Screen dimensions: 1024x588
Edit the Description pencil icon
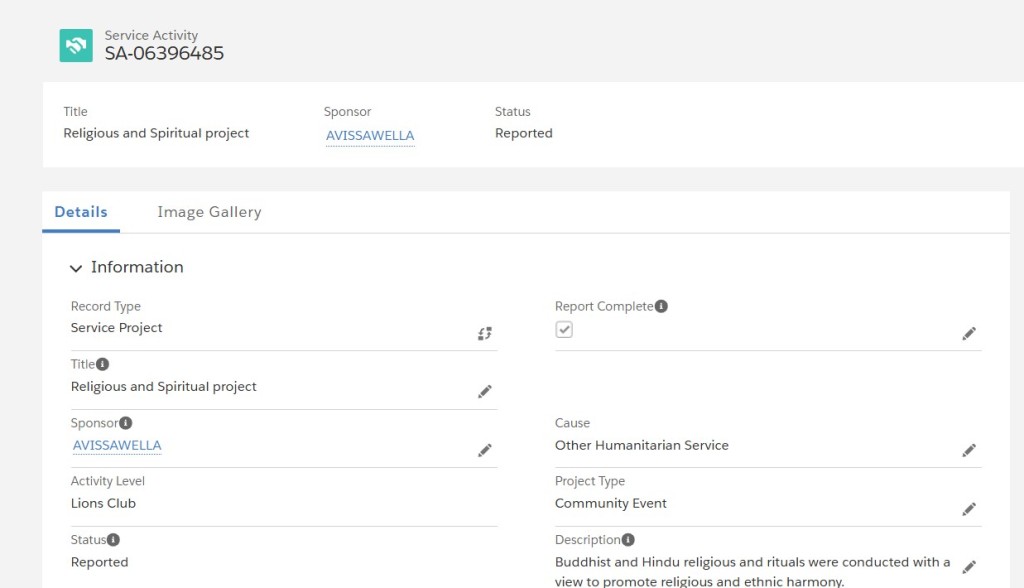(x=969, y=566)
